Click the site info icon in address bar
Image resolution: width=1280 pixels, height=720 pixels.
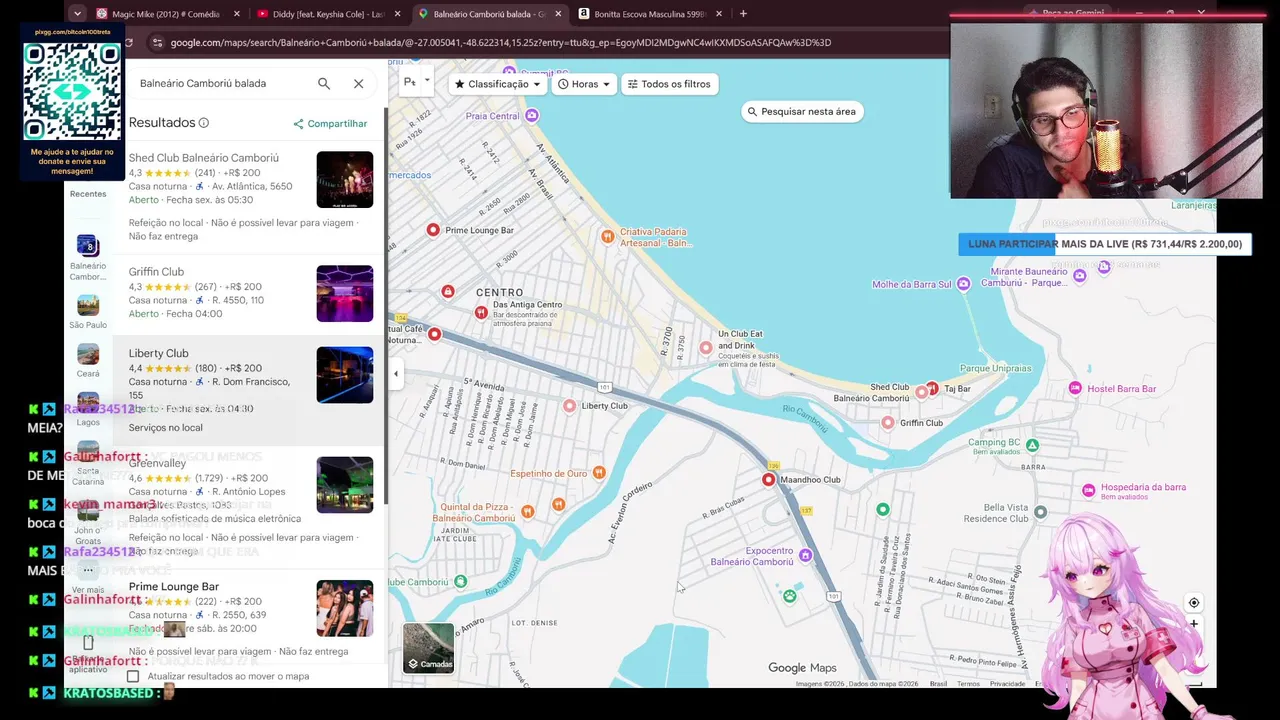tap(156, 43)
